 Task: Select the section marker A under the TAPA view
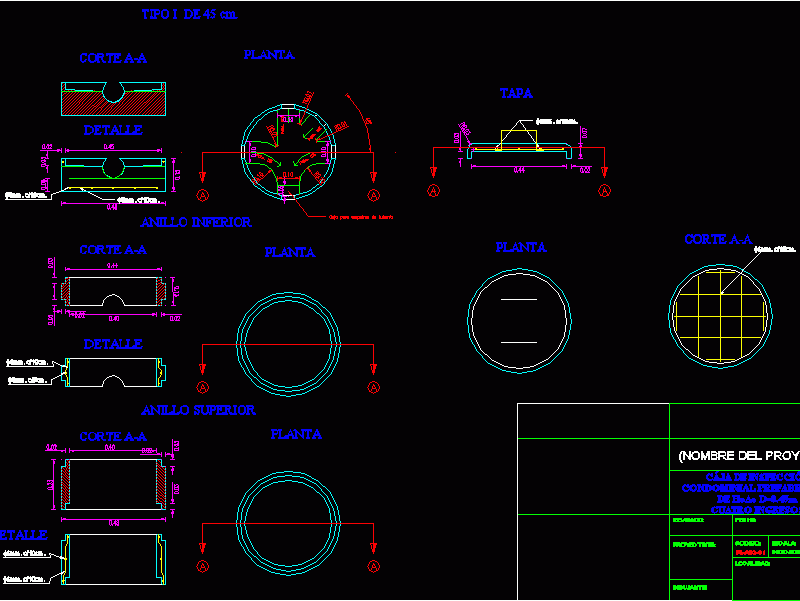pyautogui.click(x=435, y=192)
